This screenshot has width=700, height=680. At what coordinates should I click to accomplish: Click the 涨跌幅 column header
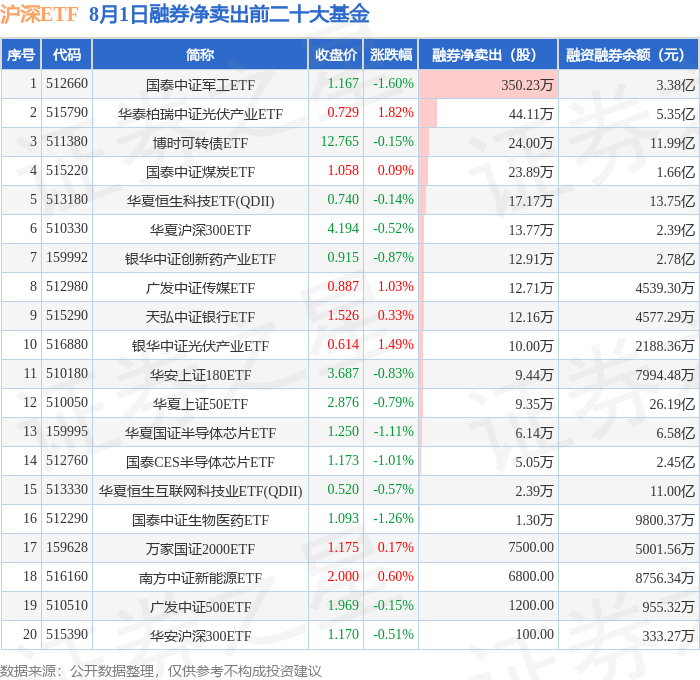[x=391, y=54]
